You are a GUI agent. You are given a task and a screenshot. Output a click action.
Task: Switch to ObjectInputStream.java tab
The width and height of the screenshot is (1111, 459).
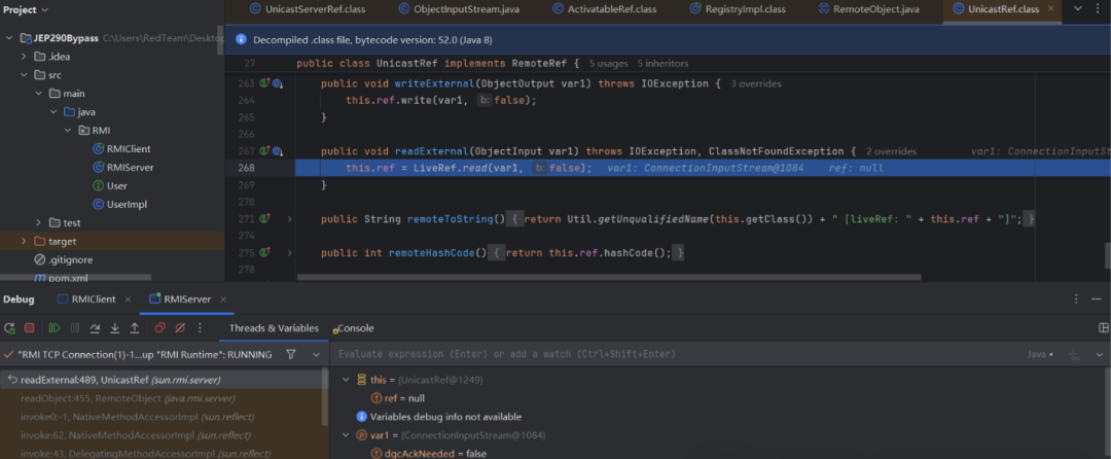click(x=457, y=10)
